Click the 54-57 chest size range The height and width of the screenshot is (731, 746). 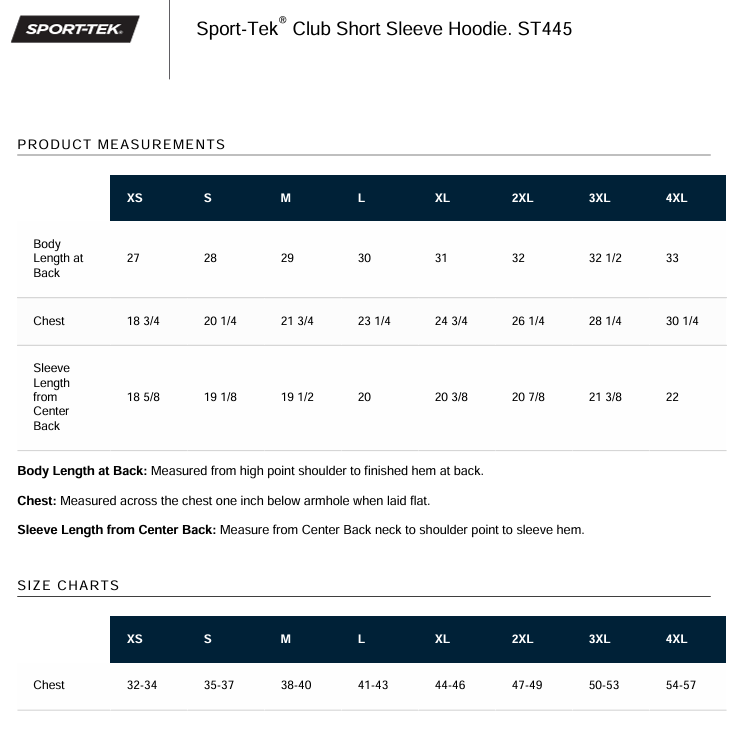point(680,685)
